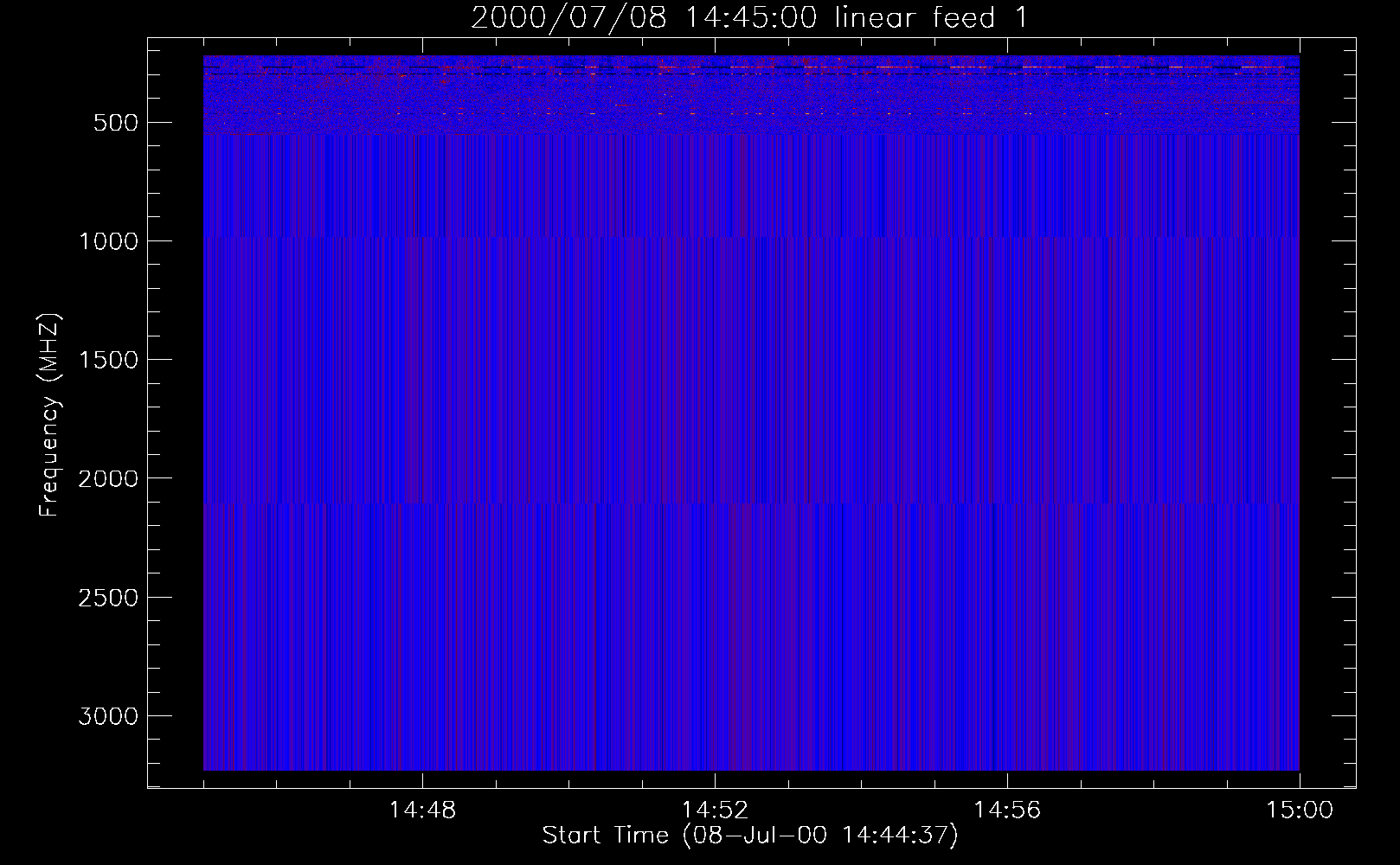Click the 14:52 time tick label
Image resolution: width=1400 pixels, height=865 pixels.
715,811
